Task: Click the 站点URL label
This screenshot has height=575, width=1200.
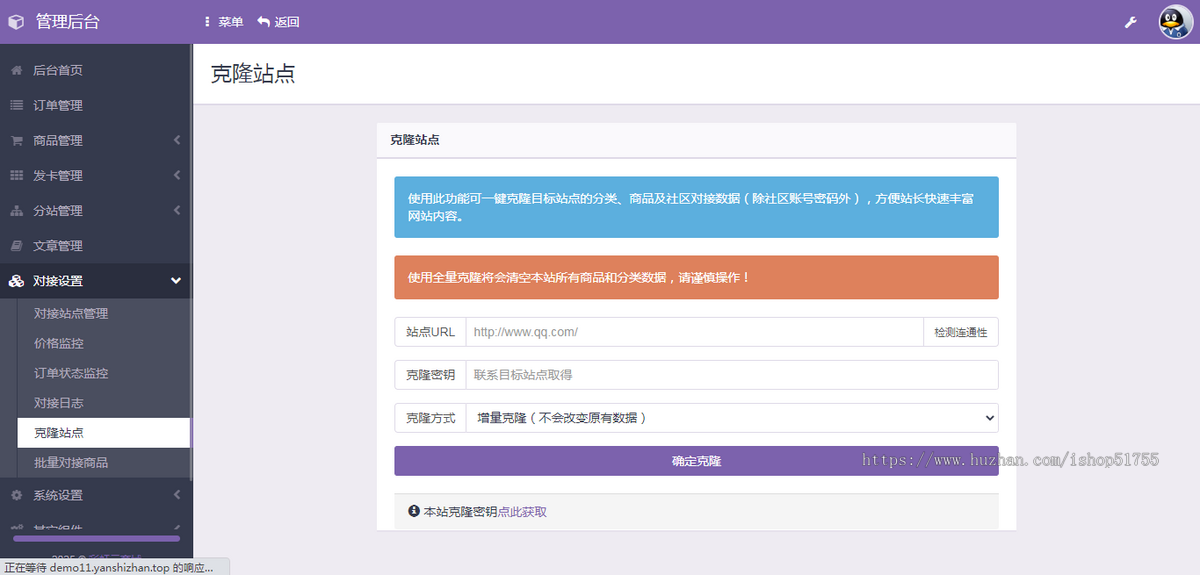Action: 430,332
